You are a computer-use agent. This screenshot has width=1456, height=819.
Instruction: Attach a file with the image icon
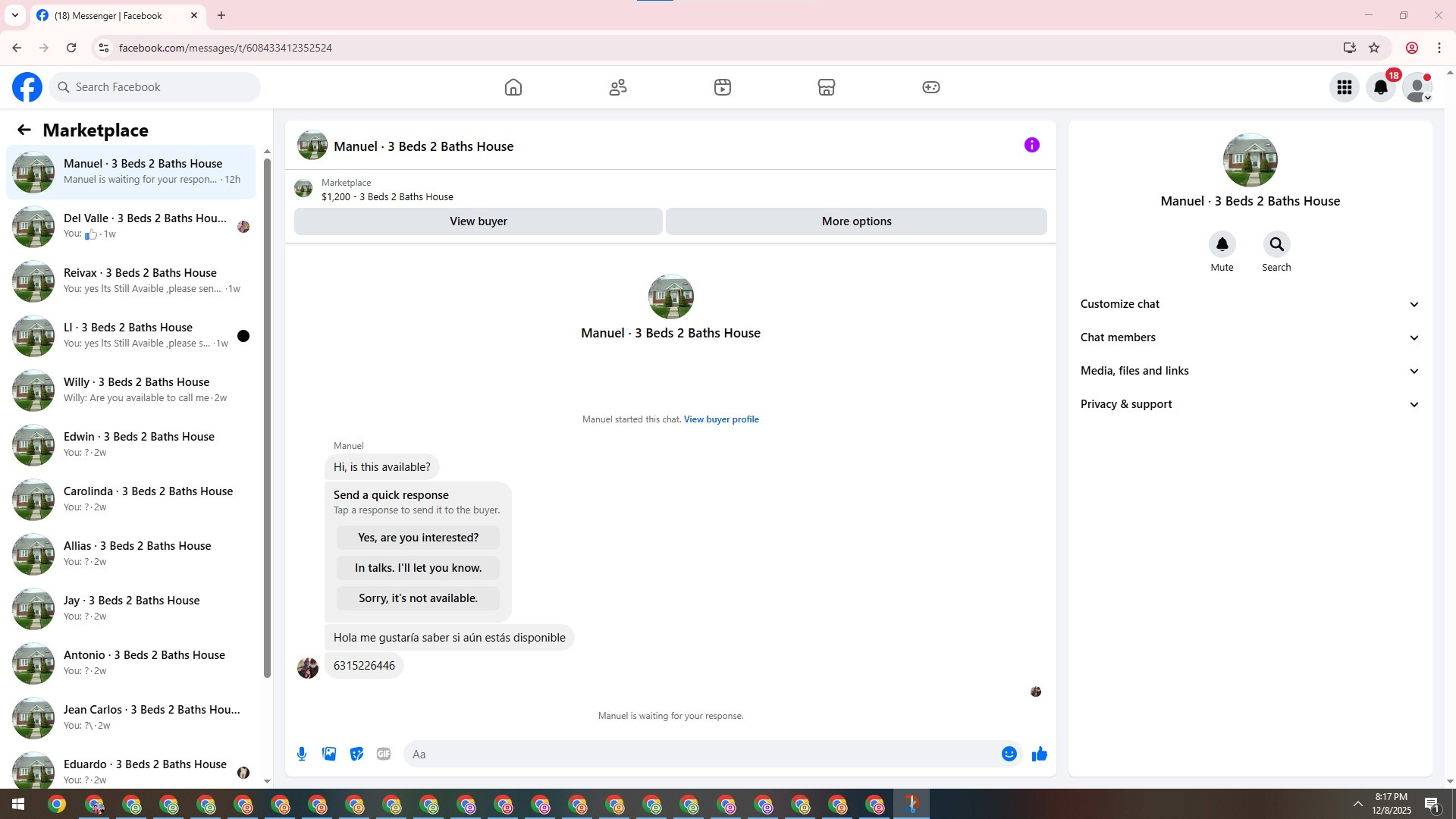(x=329, y=754)
